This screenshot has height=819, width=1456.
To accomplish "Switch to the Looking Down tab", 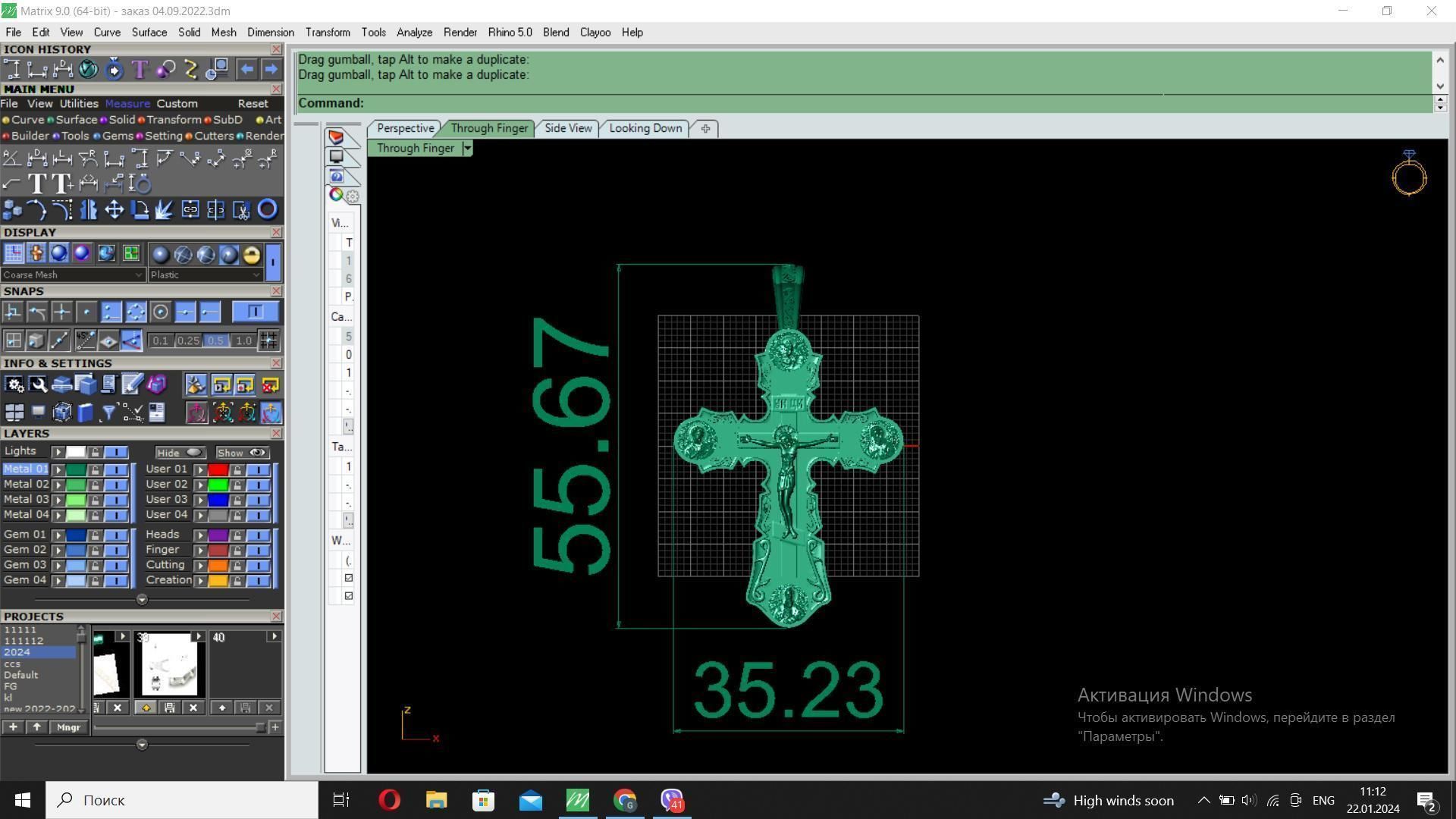I will click(645, 128).
